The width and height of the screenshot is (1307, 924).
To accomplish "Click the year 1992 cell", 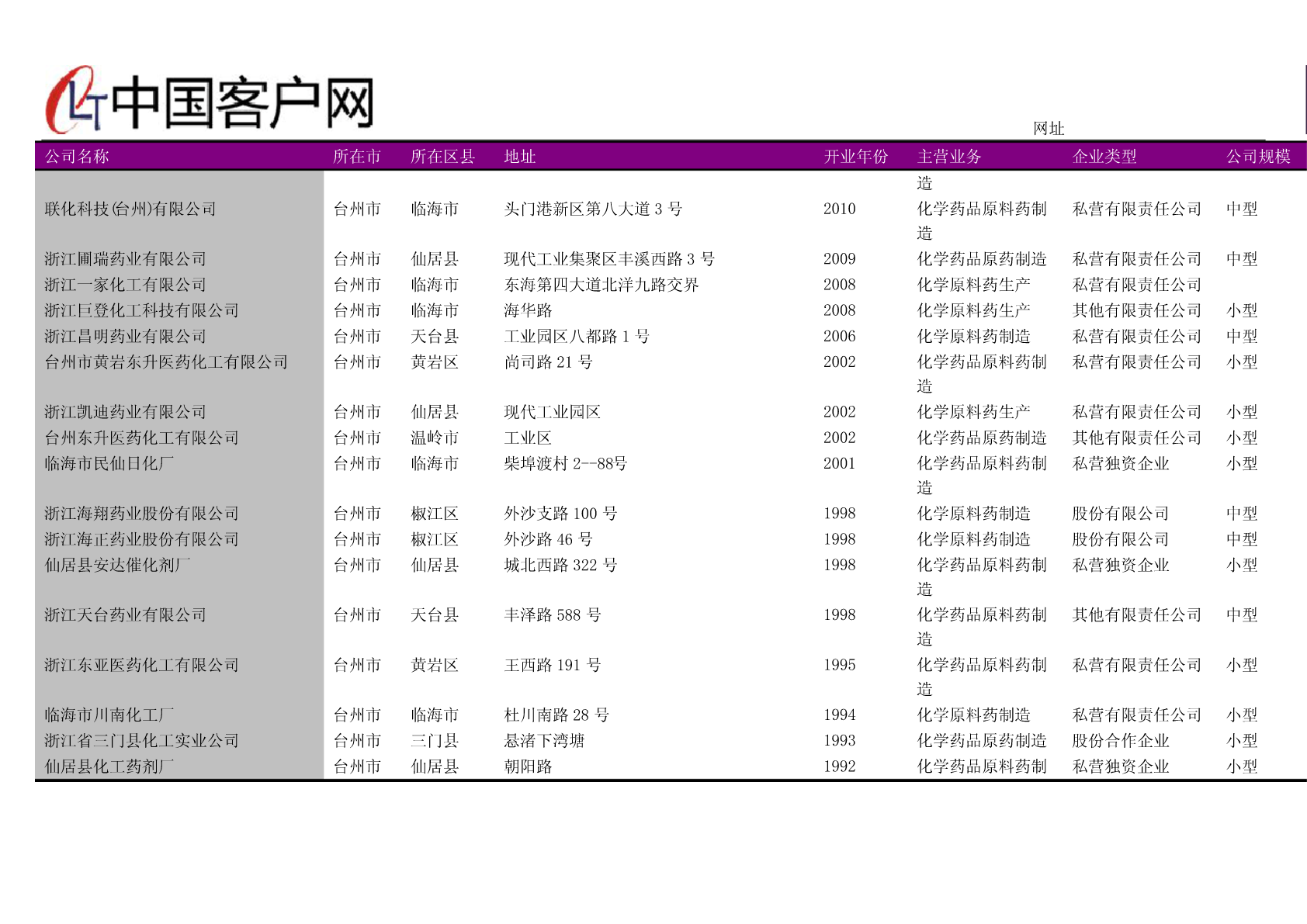I will coord(840,767).
